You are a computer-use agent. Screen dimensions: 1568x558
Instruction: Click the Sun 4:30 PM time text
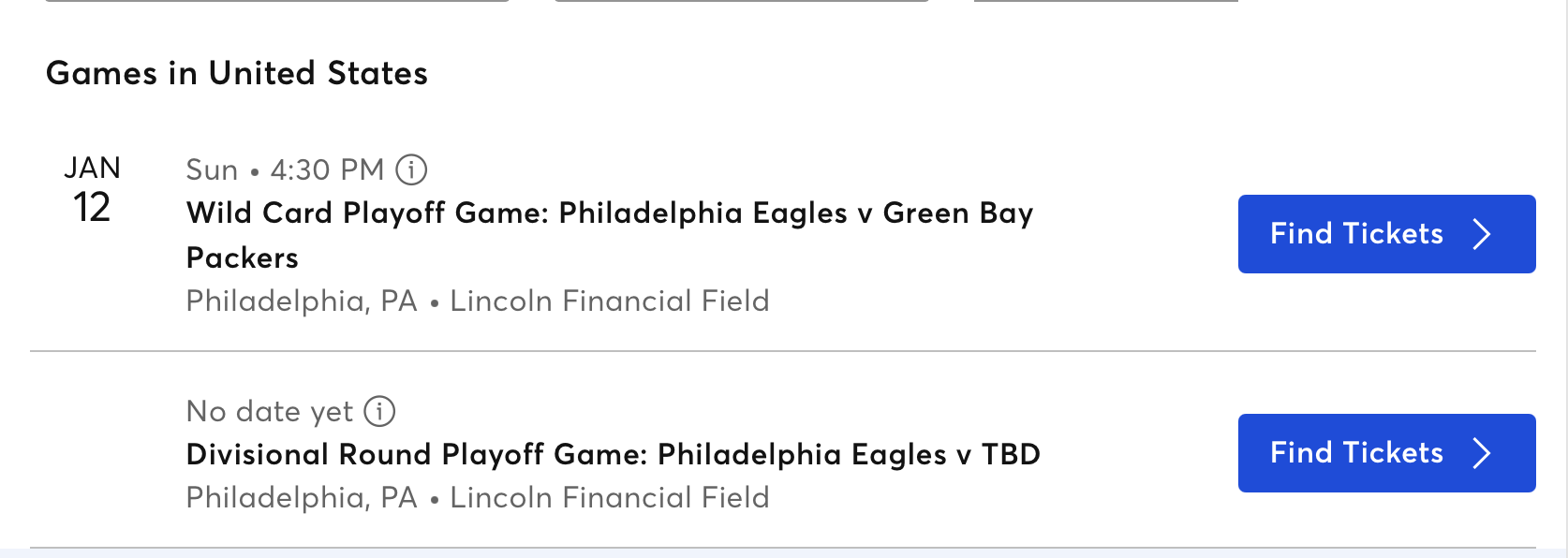click(x=285, y=169)
